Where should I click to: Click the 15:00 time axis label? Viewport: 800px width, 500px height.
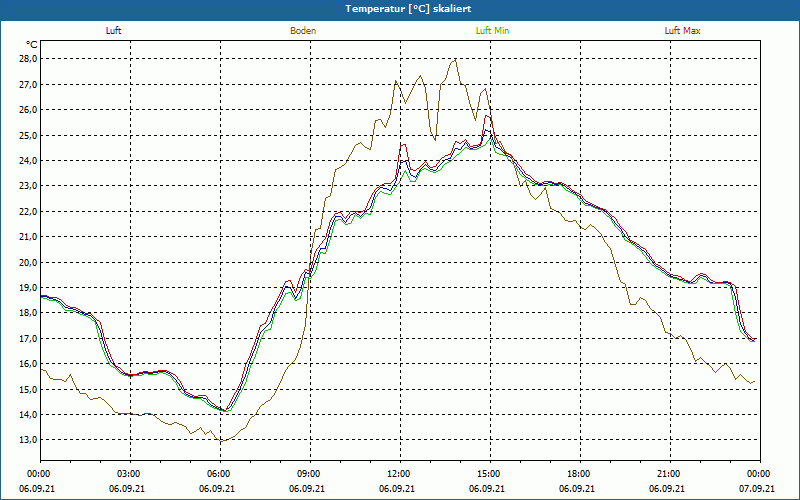pos(490,474)
